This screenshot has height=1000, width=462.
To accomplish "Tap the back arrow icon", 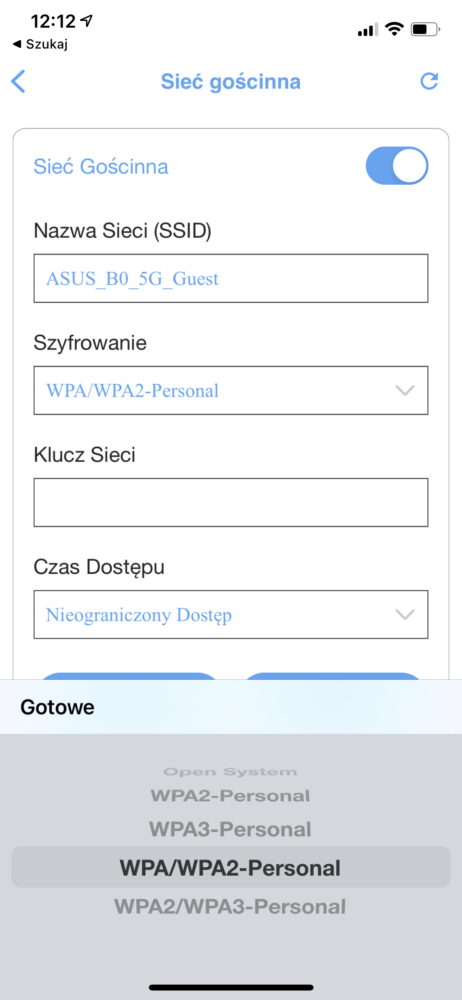I will point(19,82).
